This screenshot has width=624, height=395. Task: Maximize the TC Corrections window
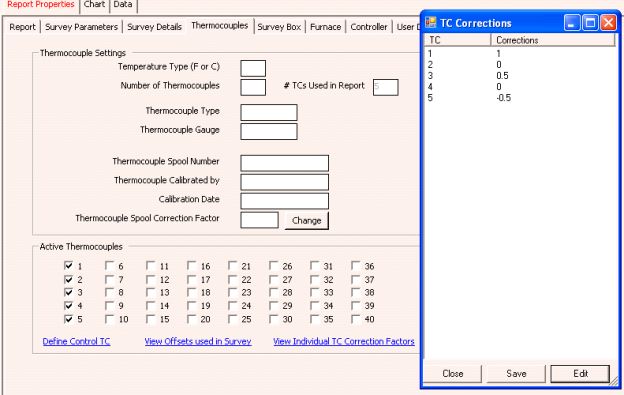(590, 23)
